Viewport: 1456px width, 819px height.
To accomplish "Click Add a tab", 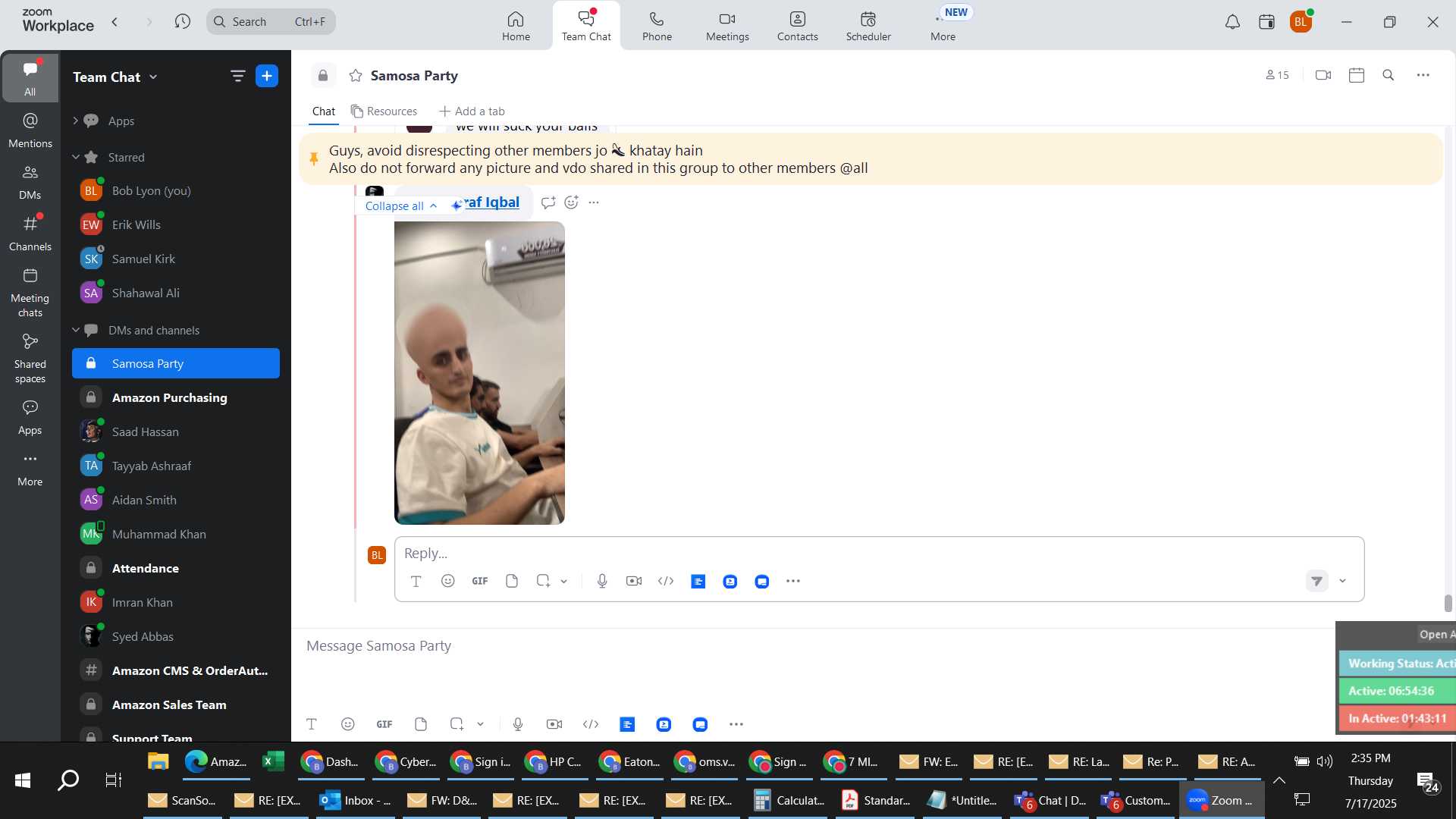I will pyautogui.click(x=472, y=111).
